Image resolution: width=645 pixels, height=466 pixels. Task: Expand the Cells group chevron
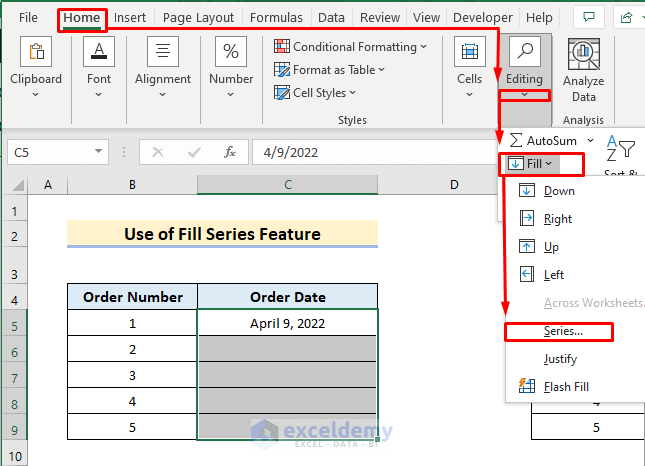470,95
